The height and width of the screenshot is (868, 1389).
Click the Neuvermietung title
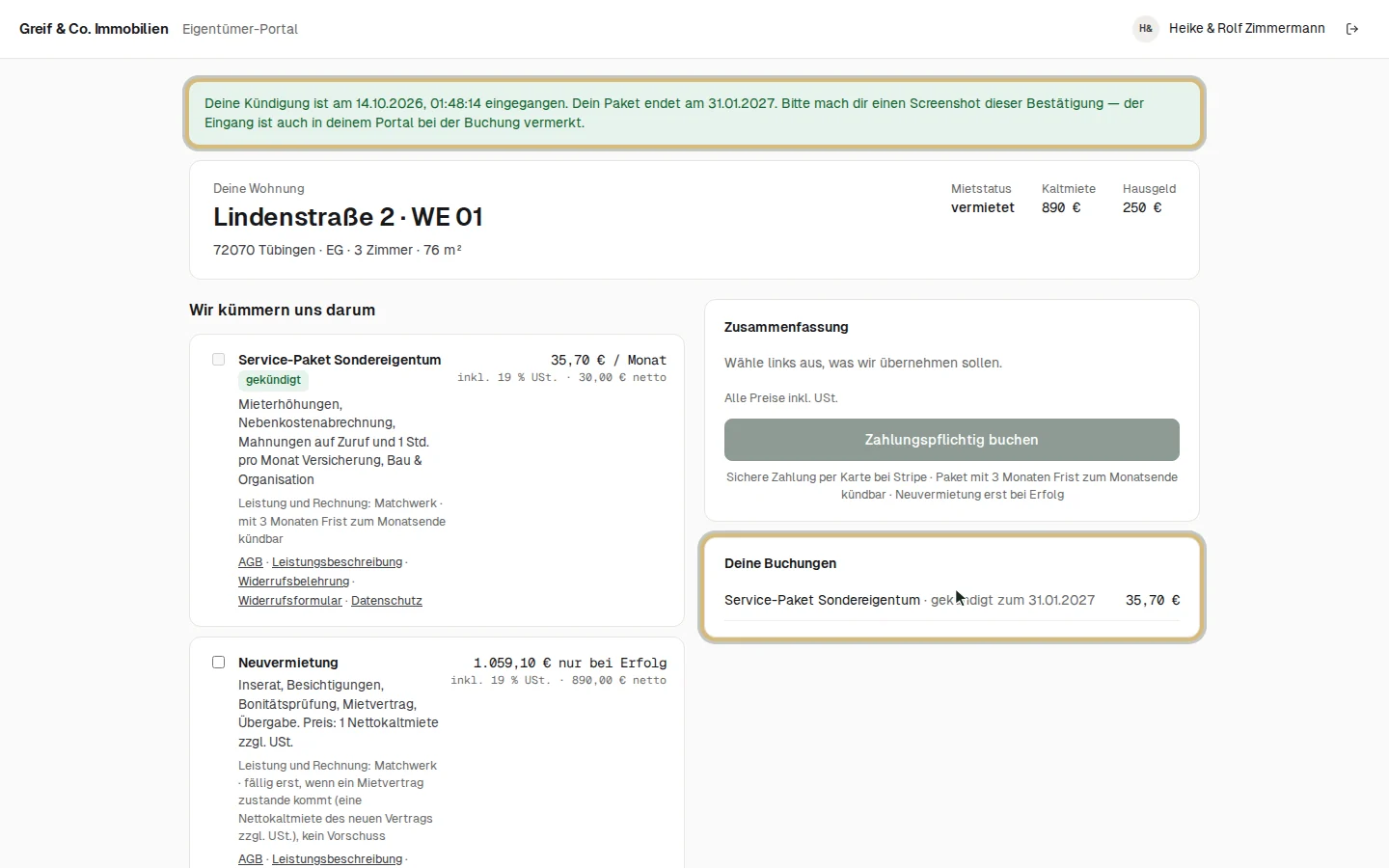288,663
